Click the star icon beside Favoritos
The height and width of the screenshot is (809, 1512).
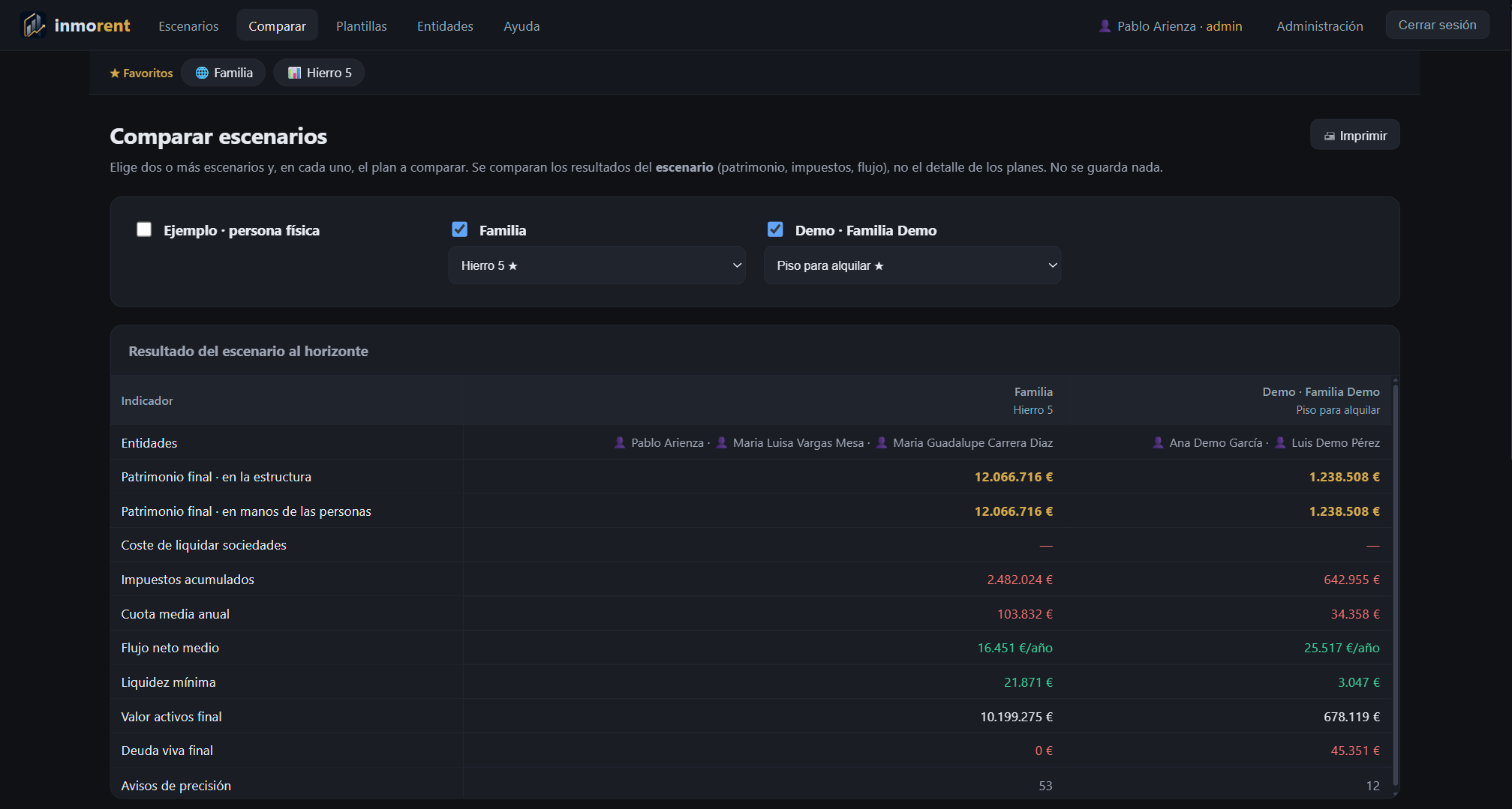pyautogui.click(x=115, y=73)
